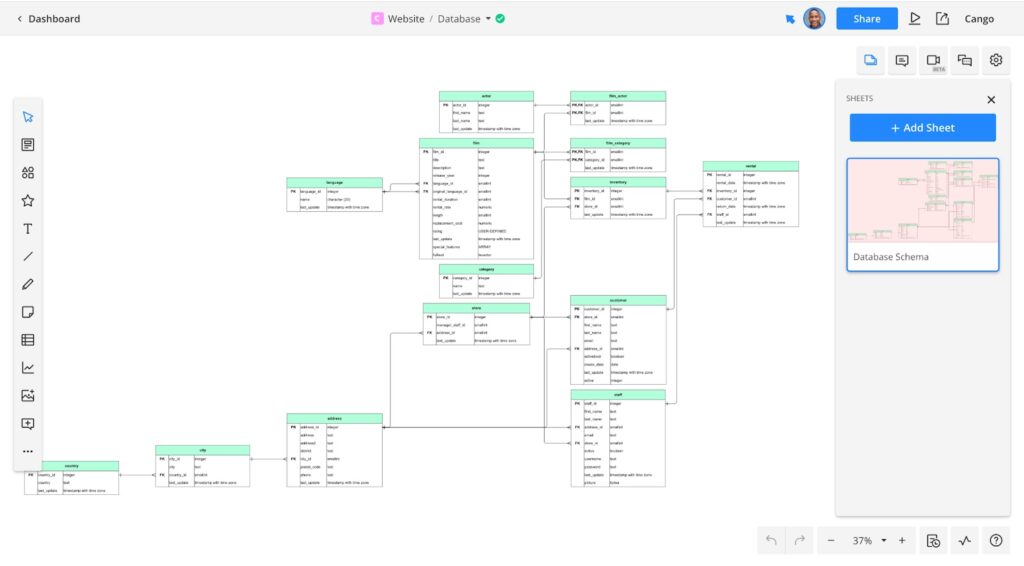The width and height of the screenshot is (1024, 566).
Task: Select the sticky note tool
Action: [28, 313]
